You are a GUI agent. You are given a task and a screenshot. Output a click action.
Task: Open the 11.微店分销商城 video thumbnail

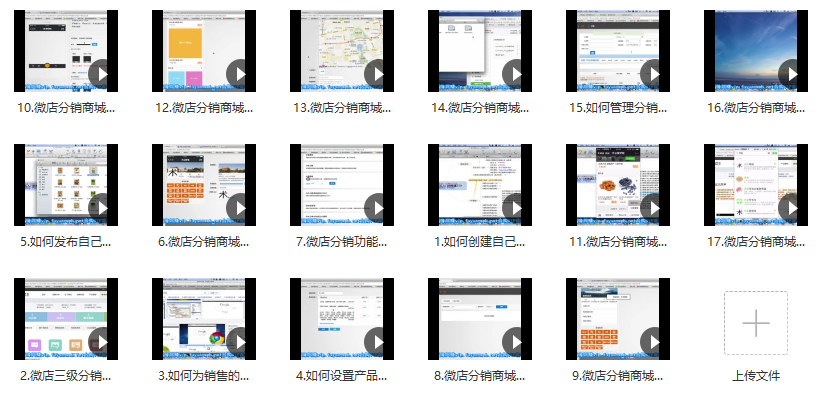coord(618,185)
